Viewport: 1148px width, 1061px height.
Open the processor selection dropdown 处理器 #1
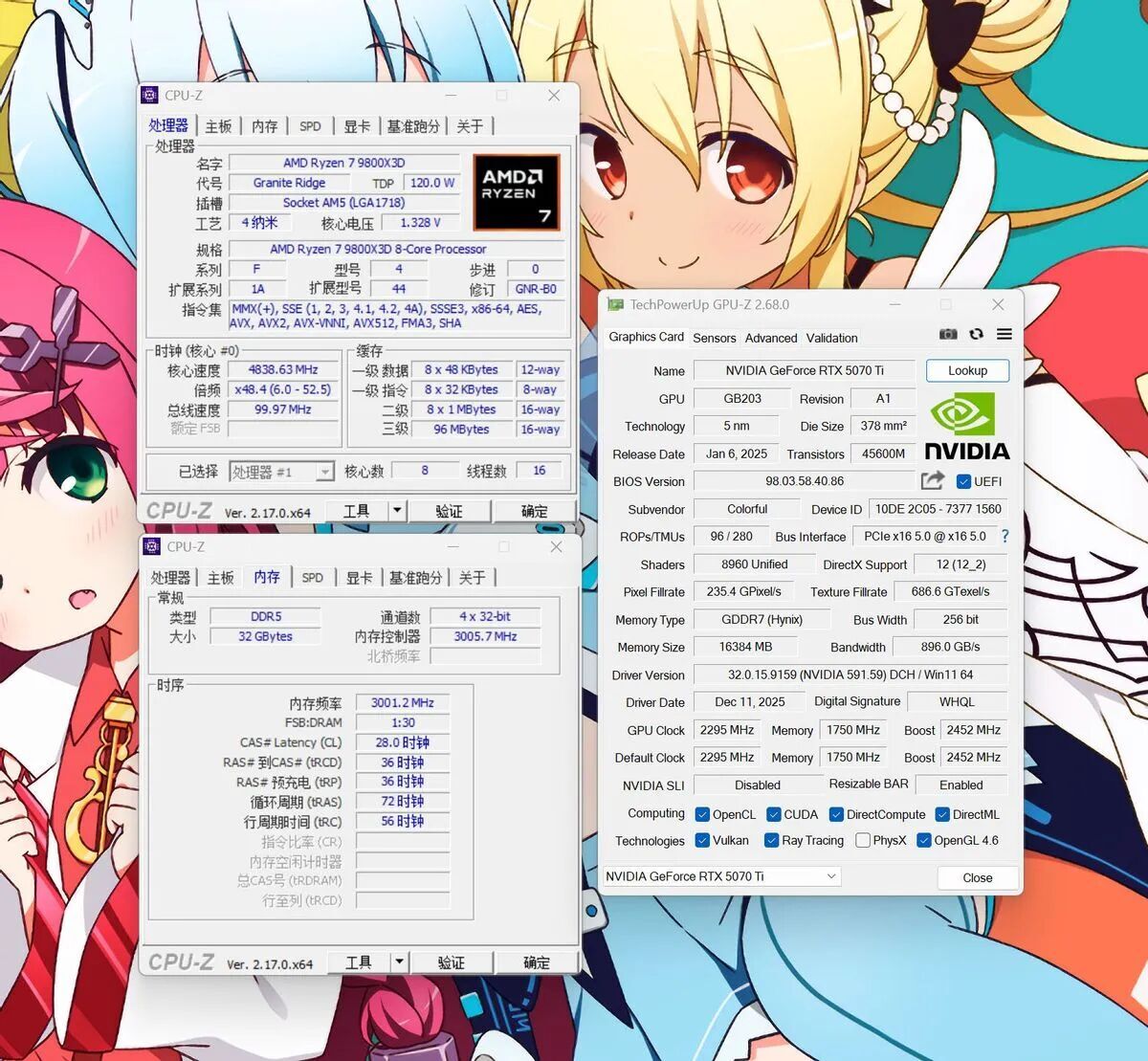[281, 472]
